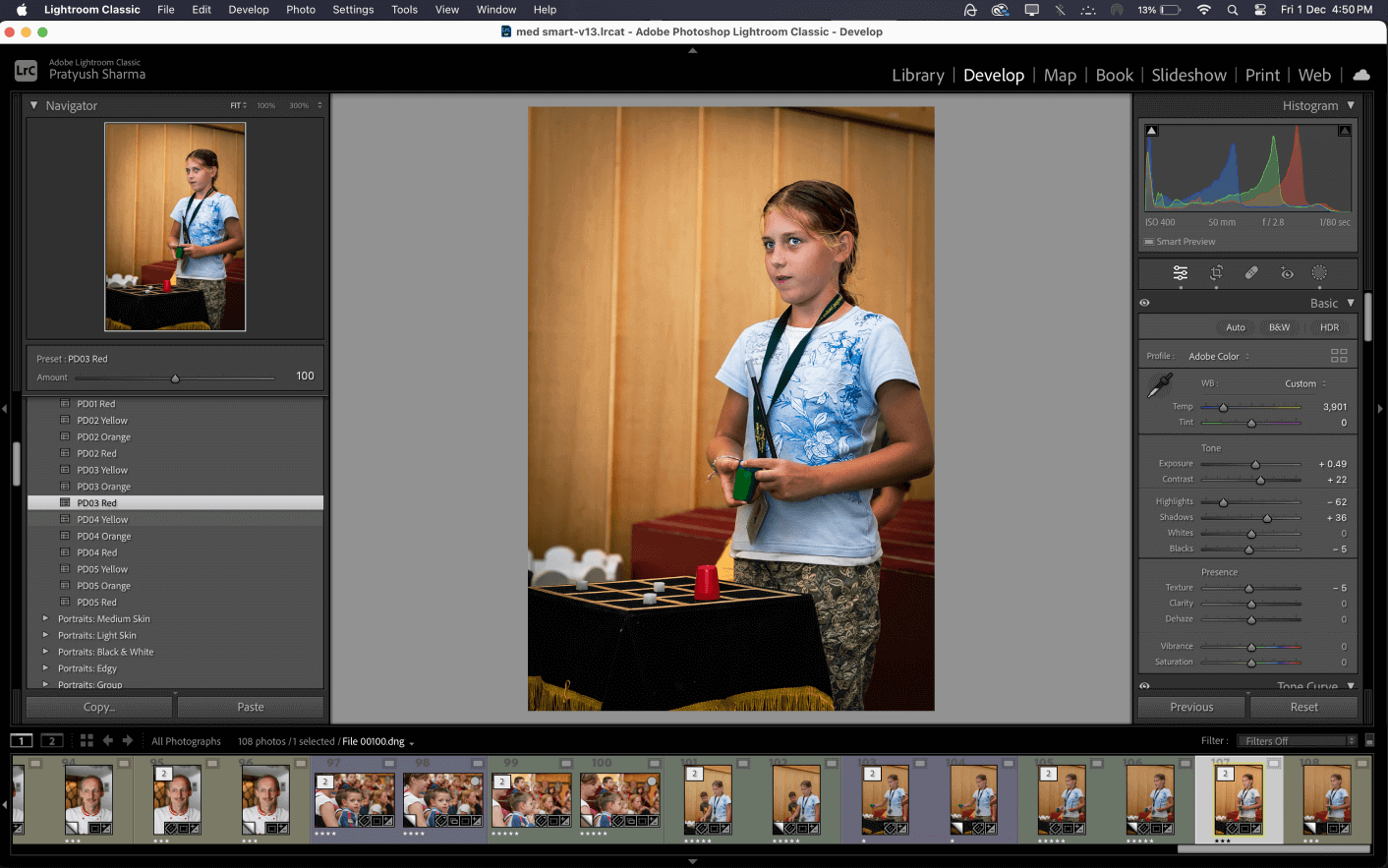Toggle highlight clipping indicator in the histogram
Screen dimensions: 1388x868
(1345, 131)
